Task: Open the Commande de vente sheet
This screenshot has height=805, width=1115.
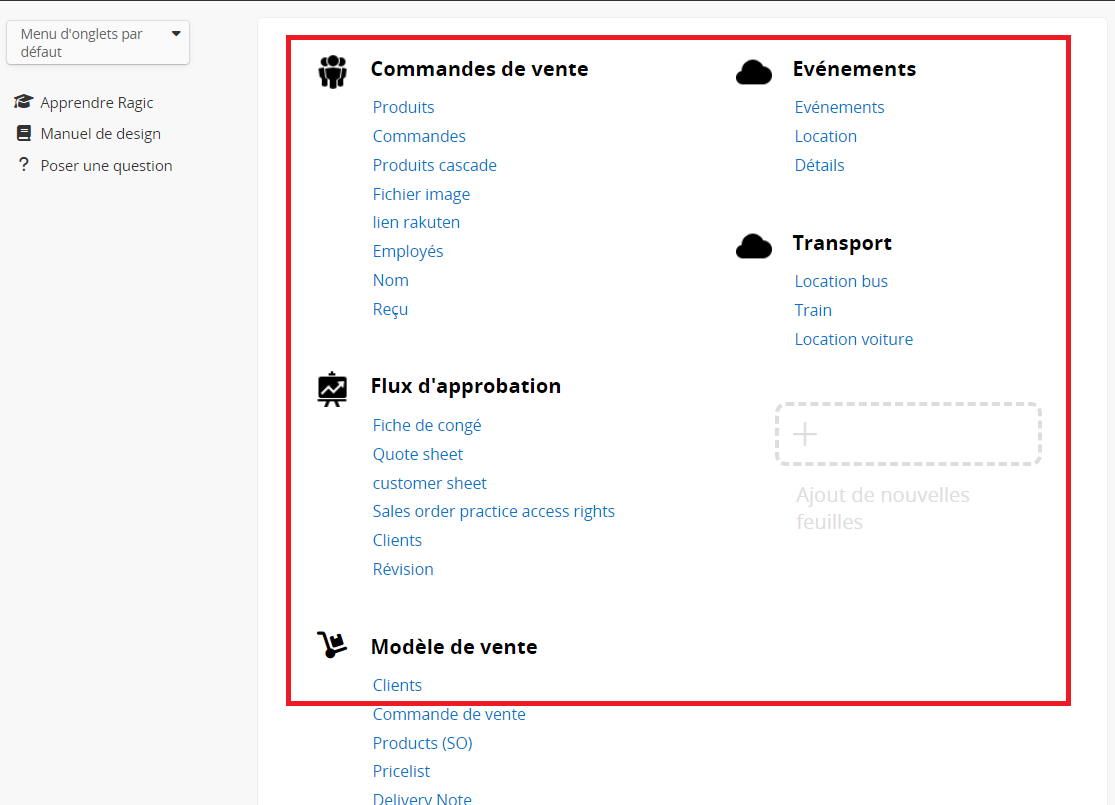Action: pyautogui.click(x=449, y=714)
